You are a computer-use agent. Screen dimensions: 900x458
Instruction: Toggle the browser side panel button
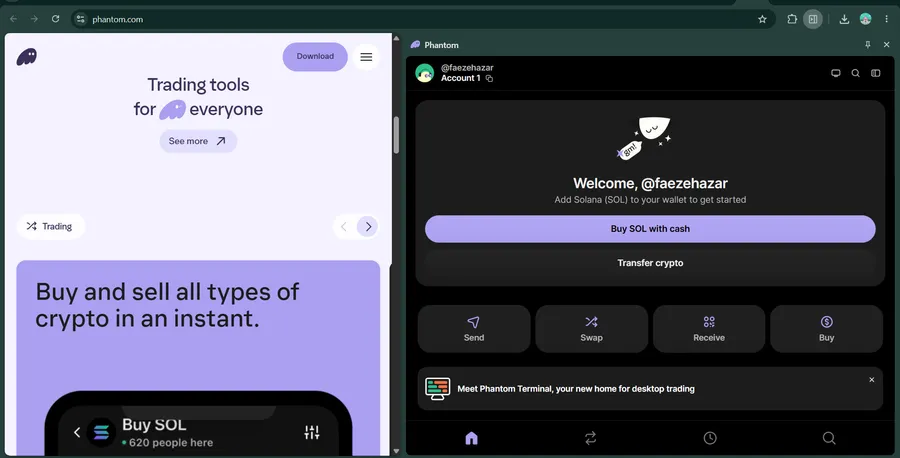tap(813, 19)
